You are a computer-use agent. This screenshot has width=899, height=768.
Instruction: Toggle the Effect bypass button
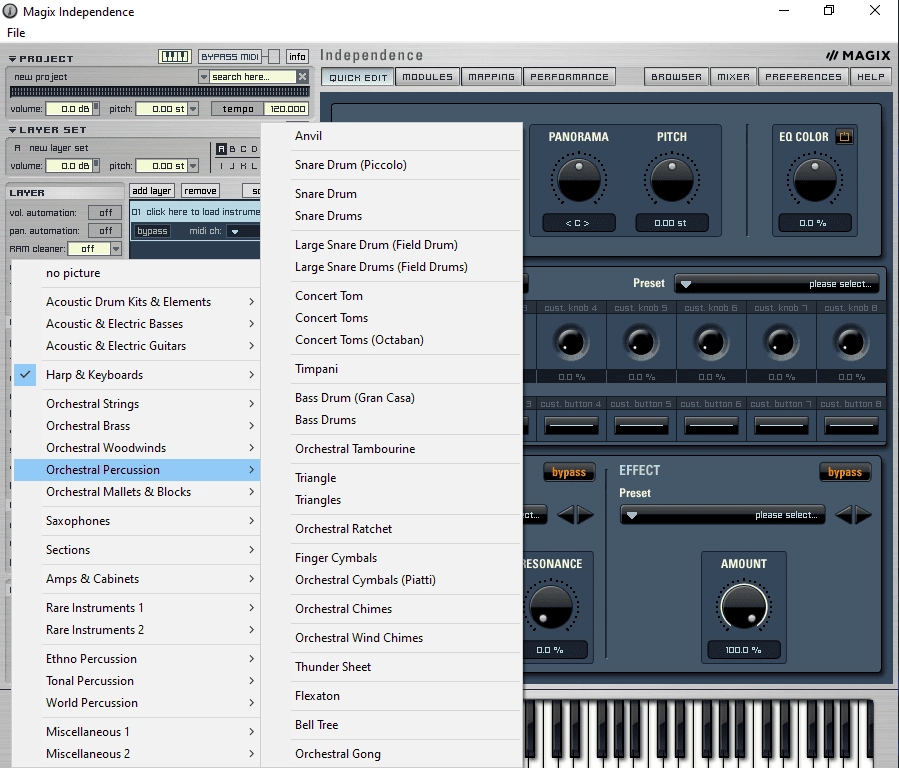[845, 472]
